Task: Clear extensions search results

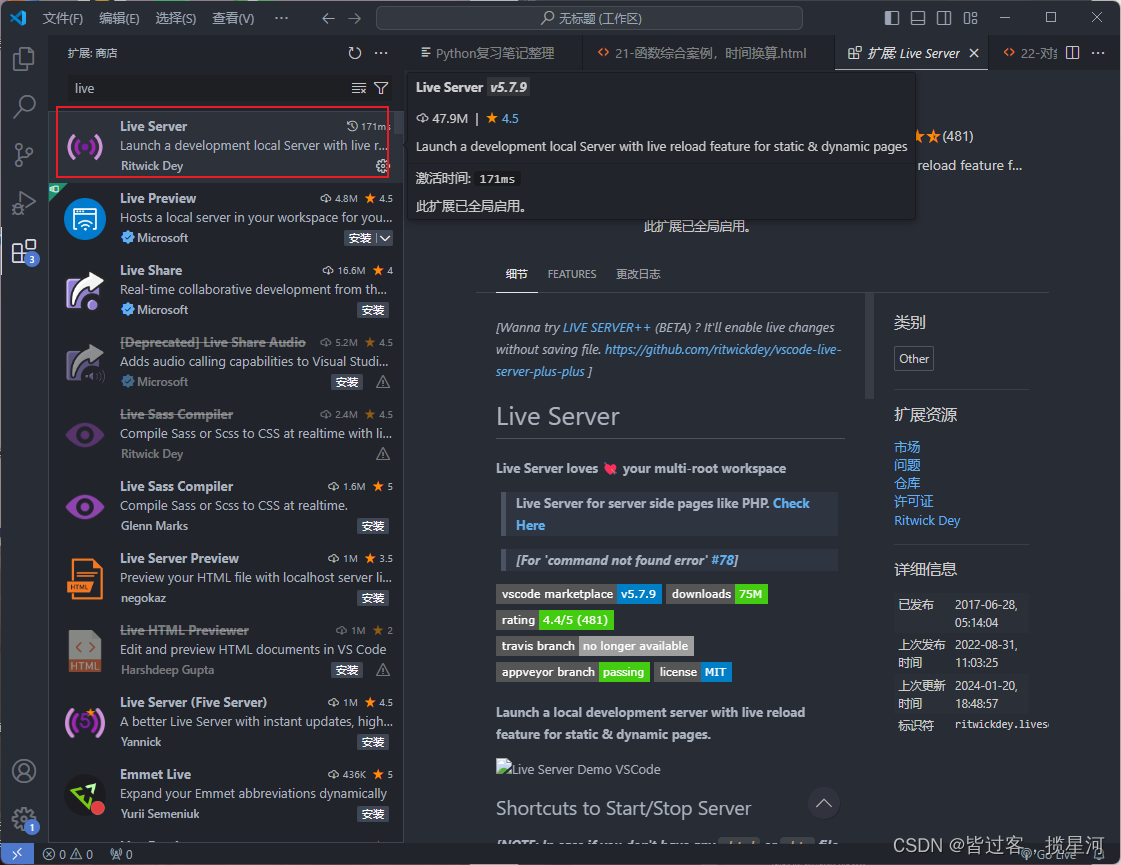Action: [359, 88]
